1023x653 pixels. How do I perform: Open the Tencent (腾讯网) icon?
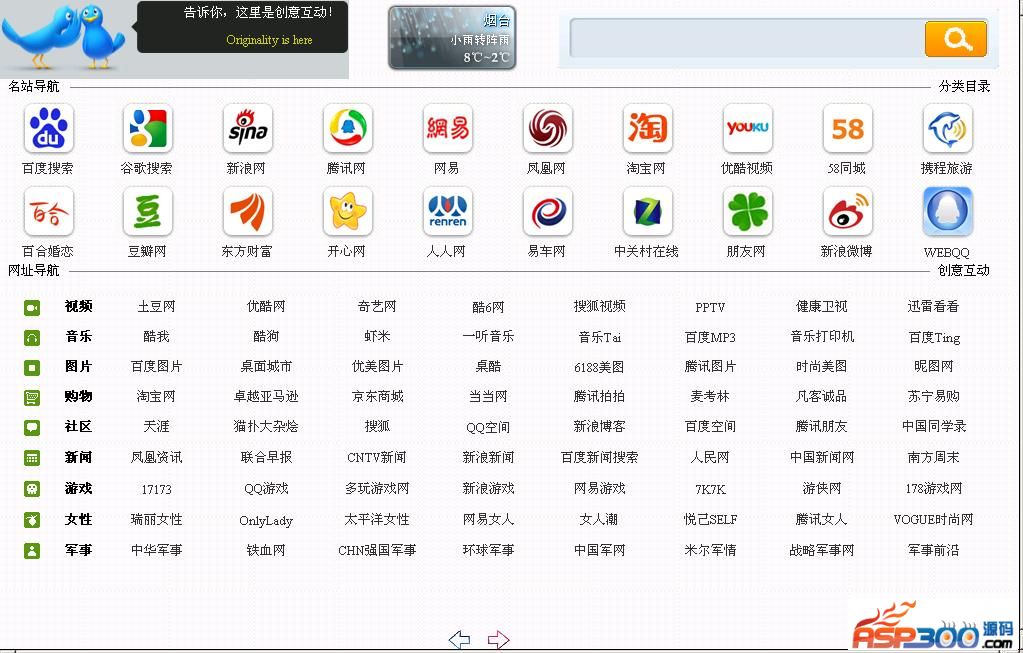click(348, 129)
